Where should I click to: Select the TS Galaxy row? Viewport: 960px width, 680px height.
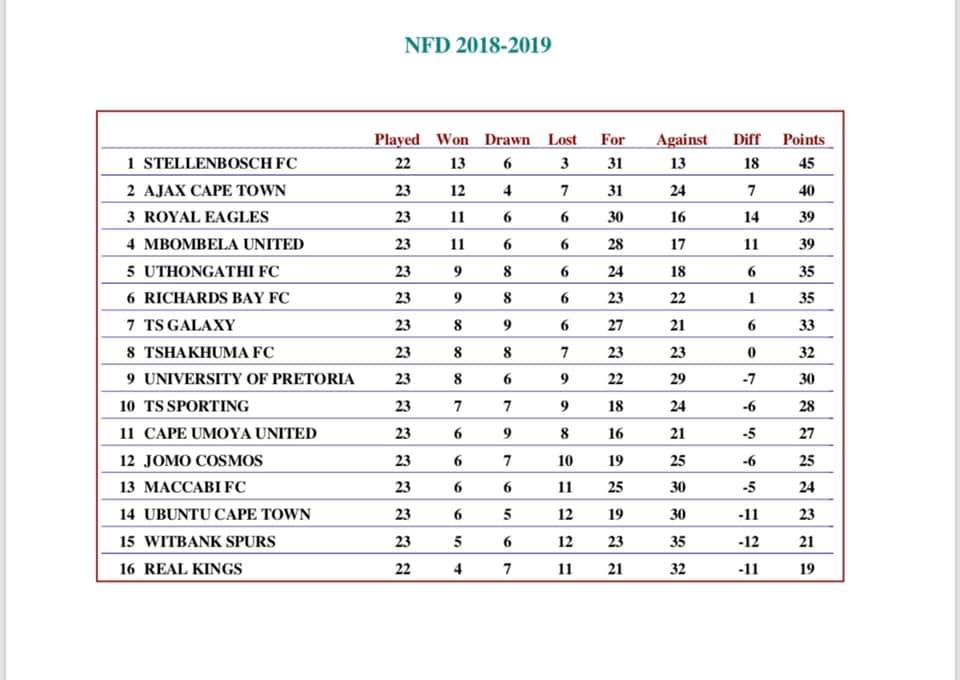tap(467, 325)
